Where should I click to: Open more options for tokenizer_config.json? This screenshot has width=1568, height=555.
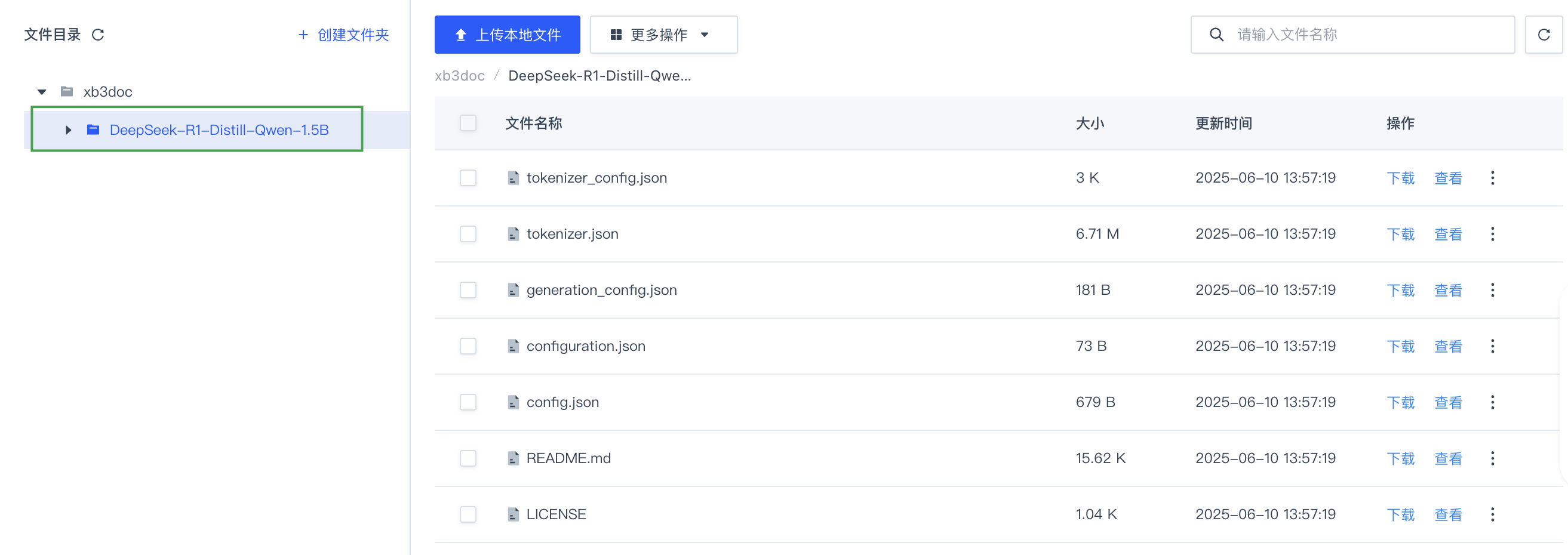click(x=1492, y=178)
